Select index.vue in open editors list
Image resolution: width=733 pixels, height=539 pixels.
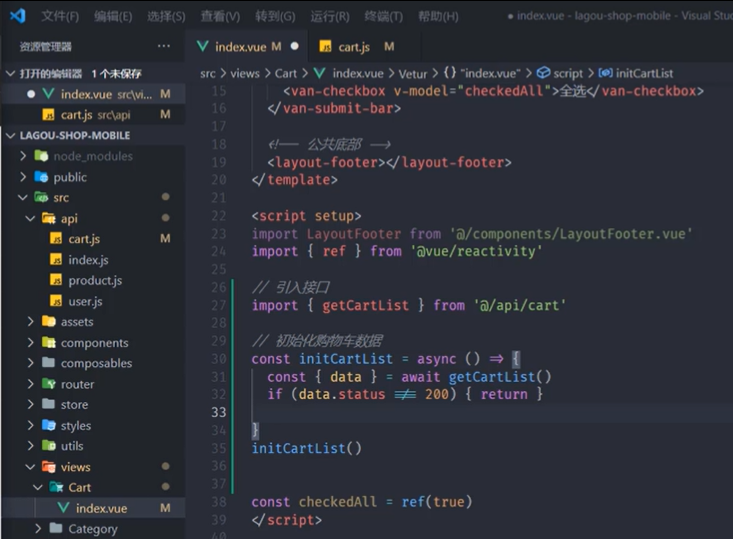93,94
